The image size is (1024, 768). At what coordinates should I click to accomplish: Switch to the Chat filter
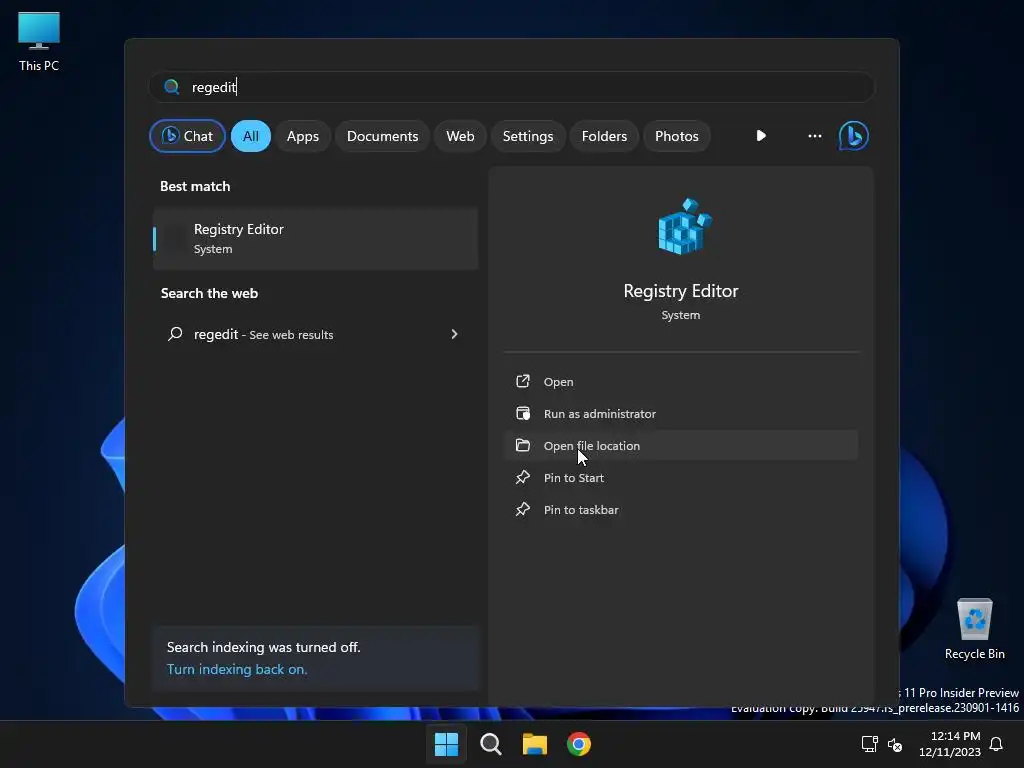187,136
